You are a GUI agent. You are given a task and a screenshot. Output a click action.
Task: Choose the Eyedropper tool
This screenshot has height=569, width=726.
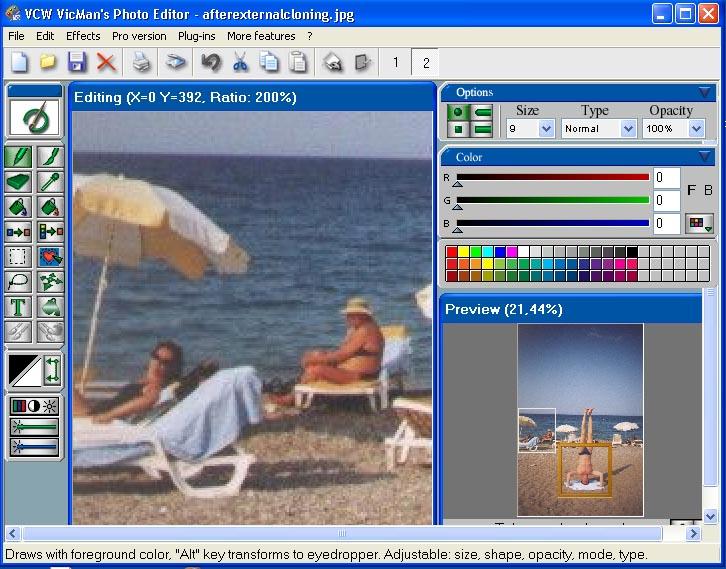pyautogui.click(x=50, y=181)
